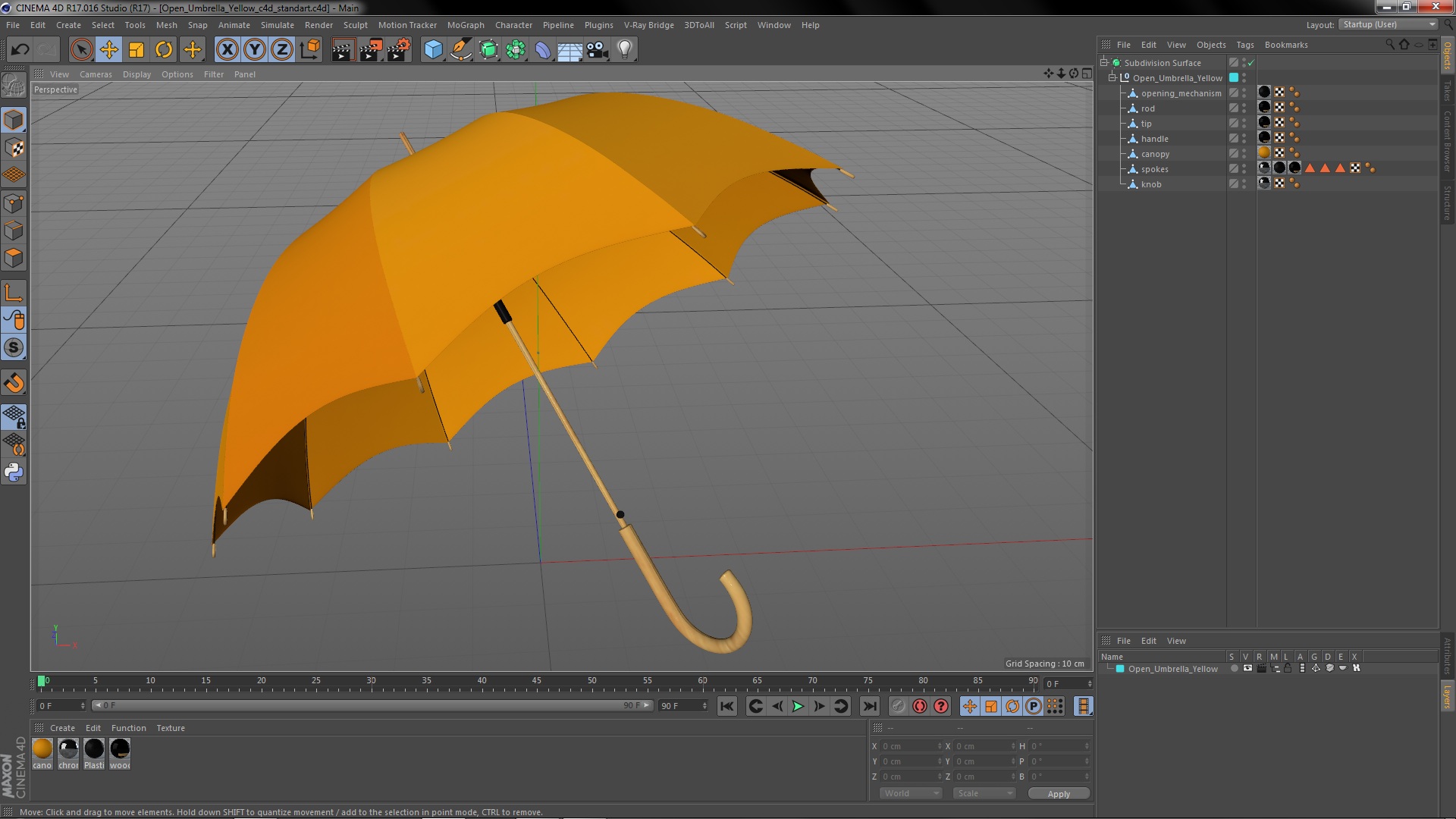Screen dimensions: 1456x819
Task: Open the Array modeling objects
Action: (516, 50)
